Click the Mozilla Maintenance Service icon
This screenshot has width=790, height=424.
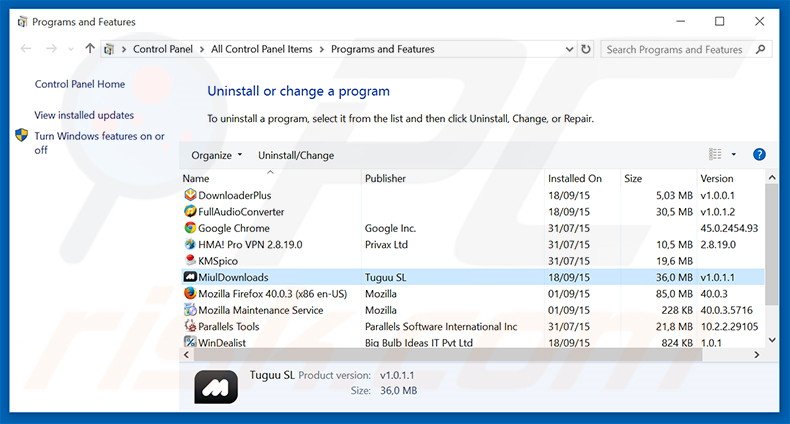click(190, 310)
